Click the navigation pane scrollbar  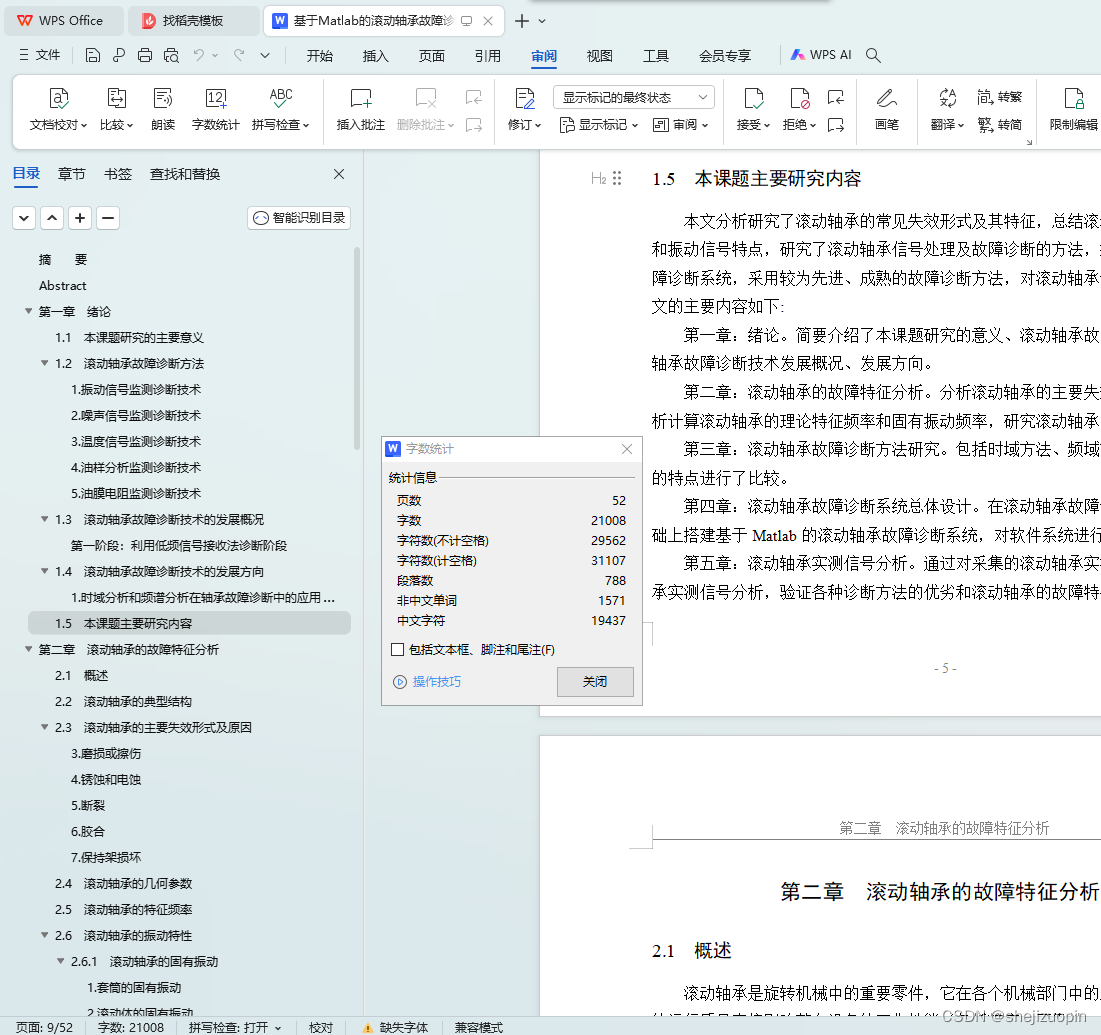tap(357, 348)
